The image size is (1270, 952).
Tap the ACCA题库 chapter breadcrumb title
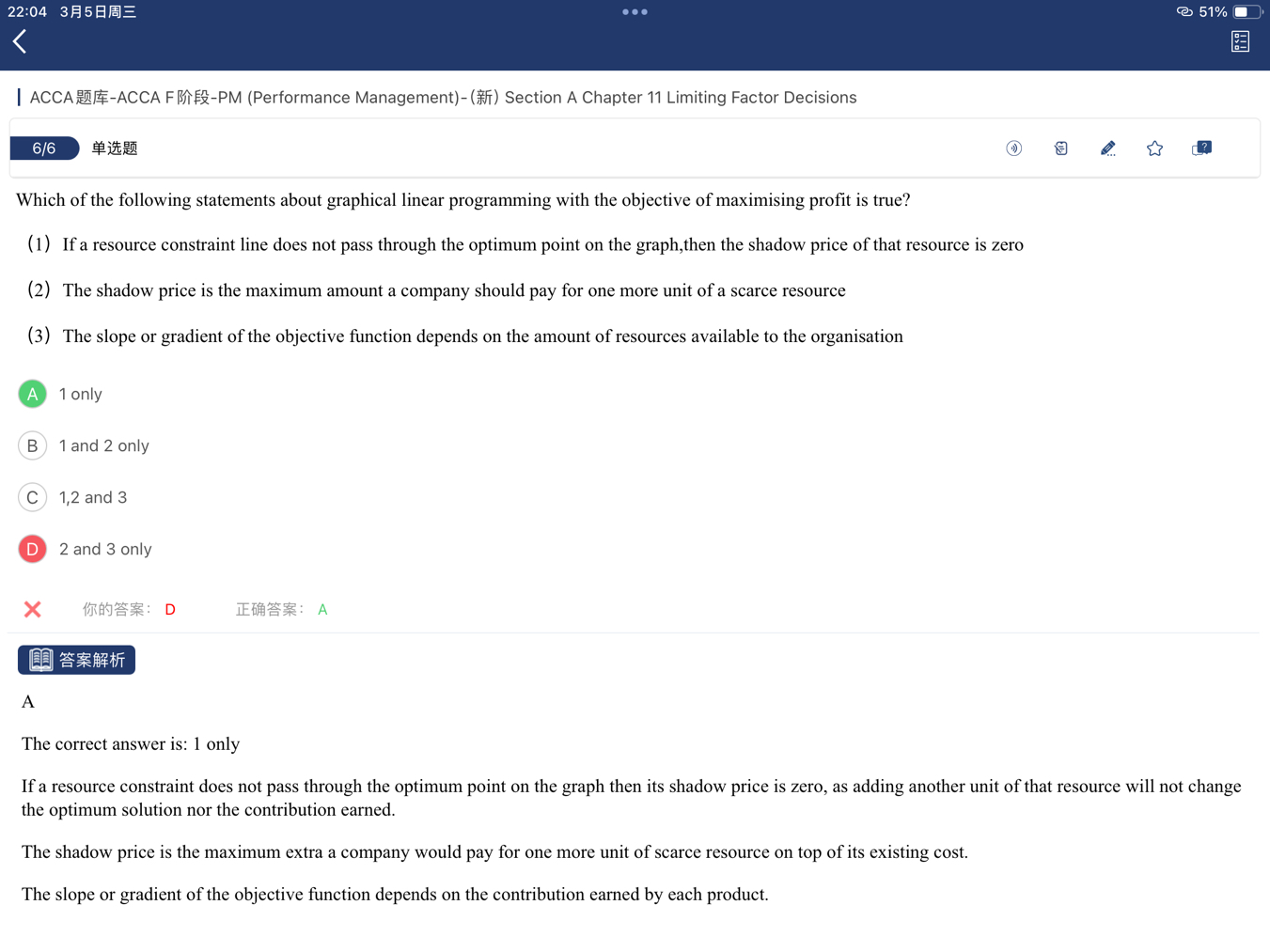(x=443, y=98)
